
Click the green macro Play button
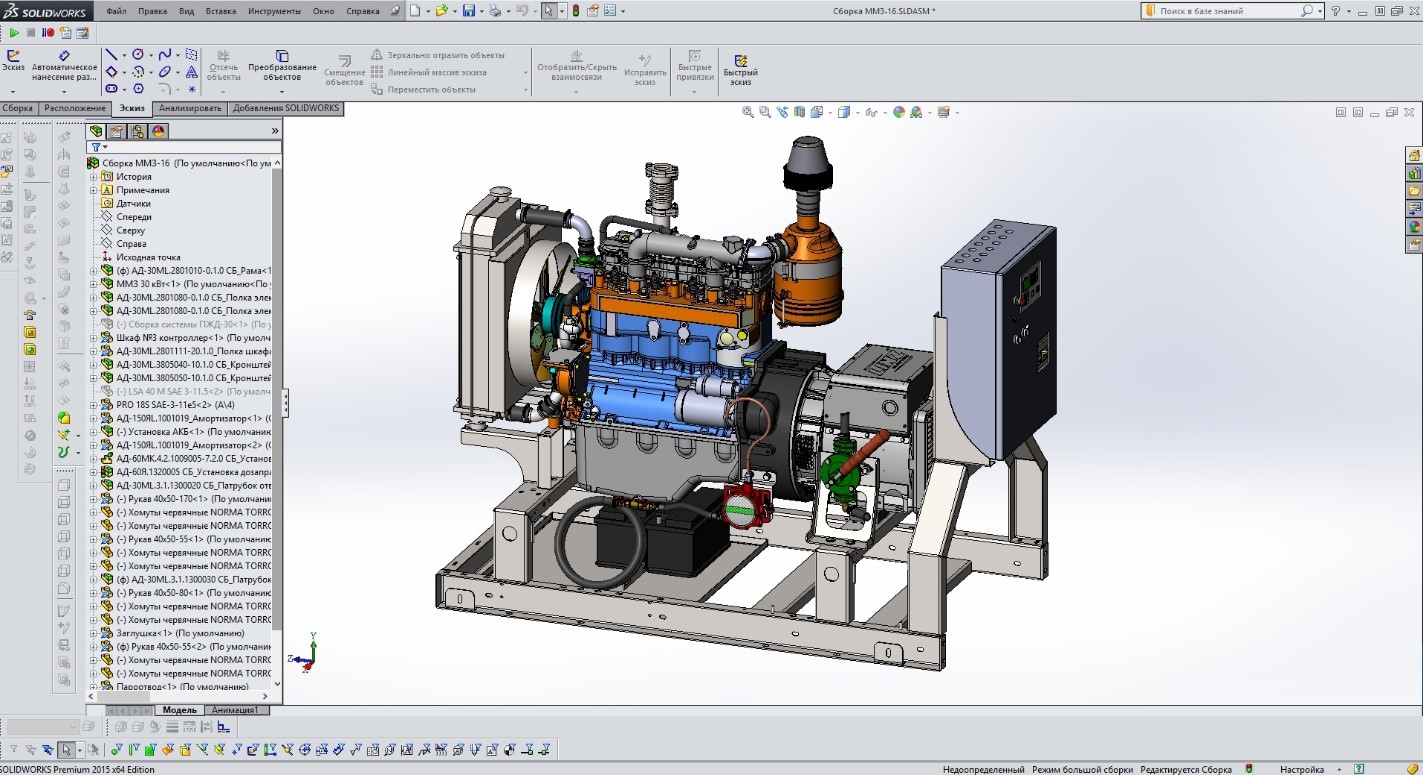14,32
